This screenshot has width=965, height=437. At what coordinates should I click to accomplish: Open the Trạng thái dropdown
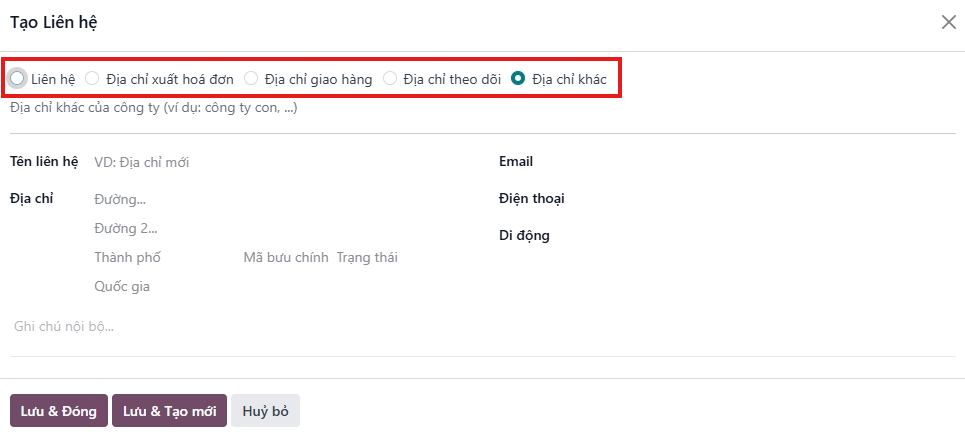tap(407, 257)
